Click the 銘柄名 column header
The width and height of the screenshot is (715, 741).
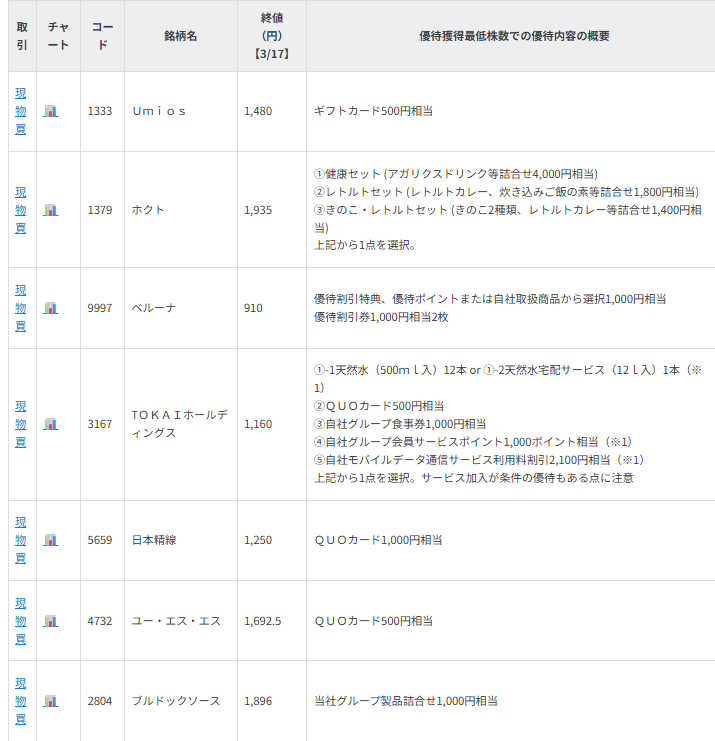coord(180,36)
